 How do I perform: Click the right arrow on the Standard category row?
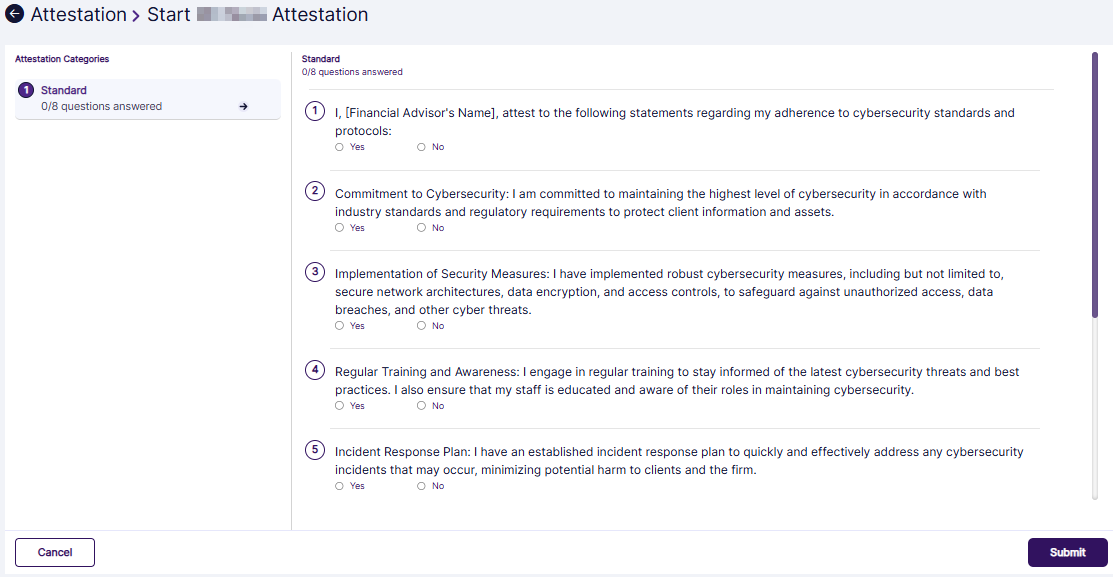point(243,106)
